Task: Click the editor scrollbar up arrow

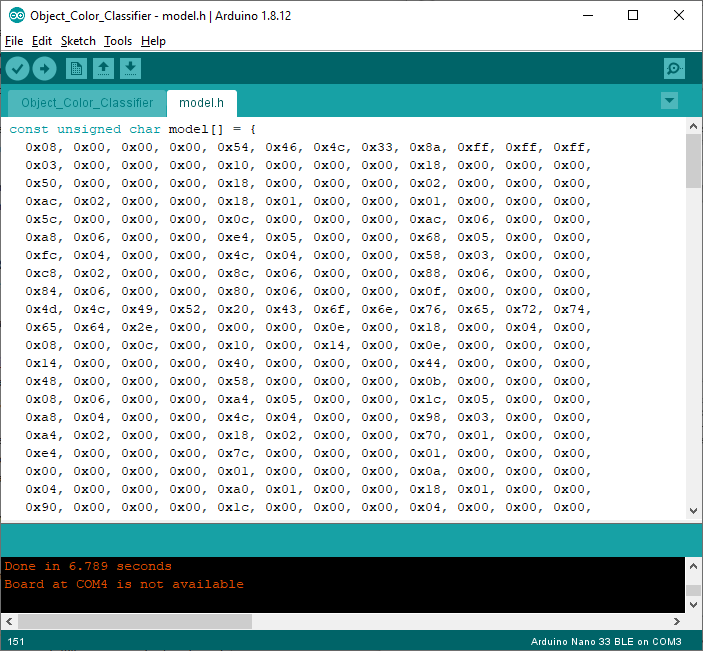Action: [x=694, y=127]
